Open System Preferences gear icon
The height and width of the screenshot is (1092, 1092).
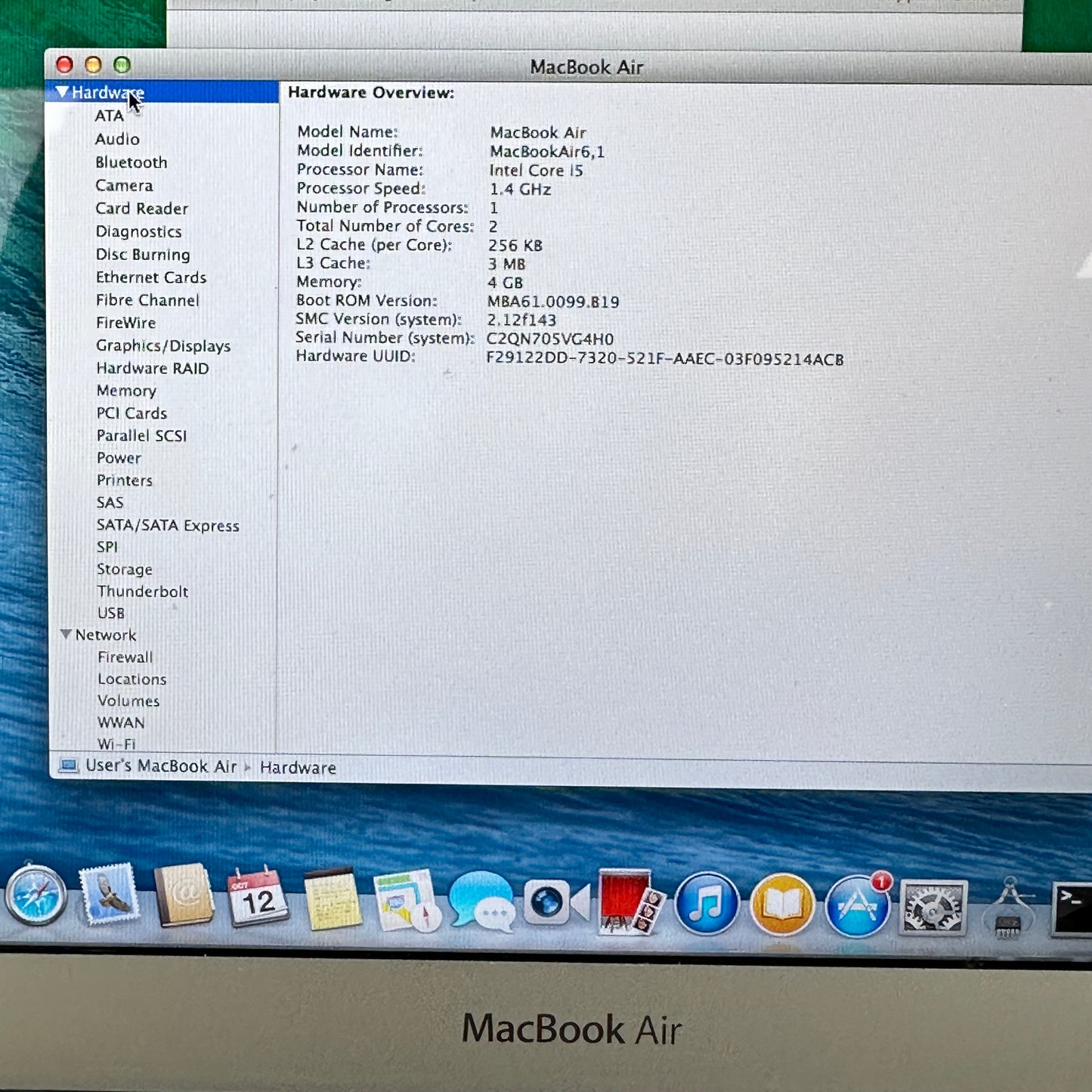[933, 907]
